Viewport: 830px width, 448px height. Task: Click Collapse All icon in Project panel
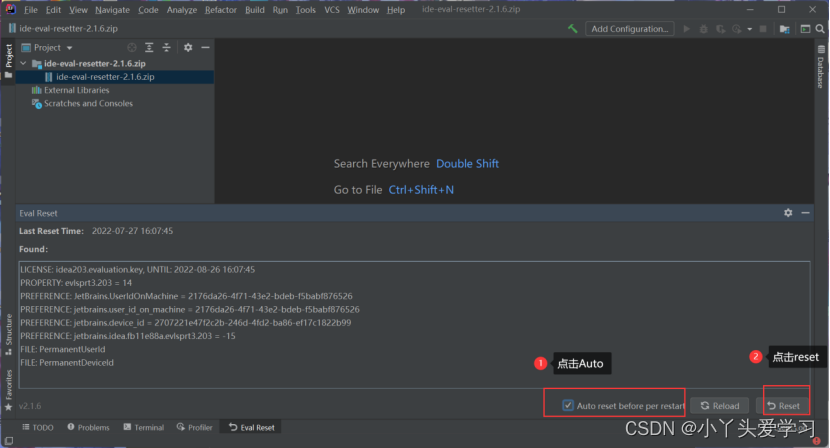[x=166, y=48]
